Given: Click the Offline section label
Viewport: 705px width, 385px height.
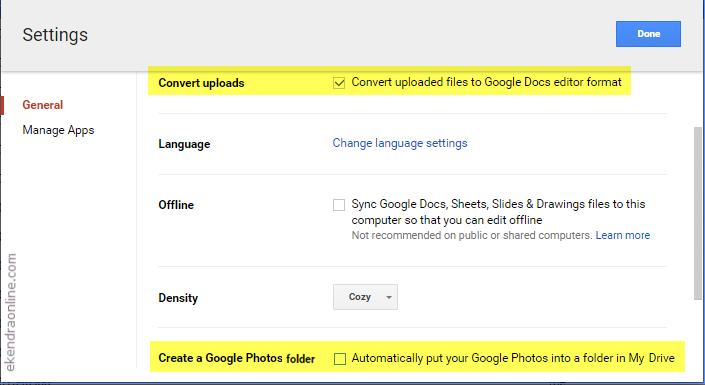Looking at the screenshot, I should coord(176,205).
